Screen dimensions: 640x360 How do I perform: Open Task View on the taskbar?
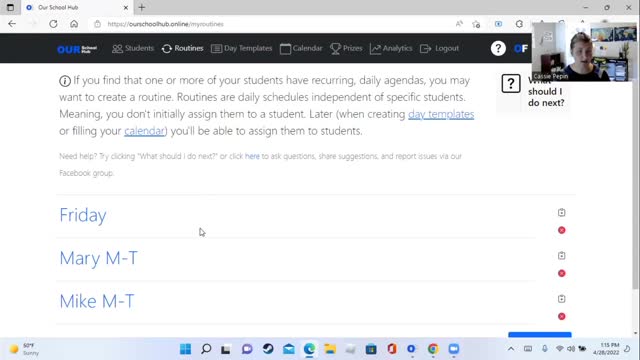226,349
